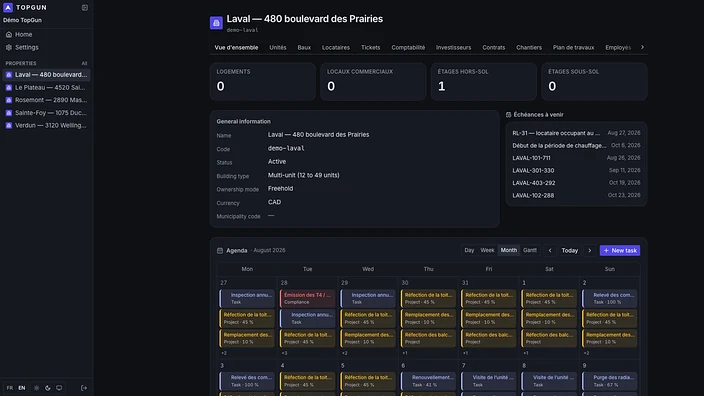Click the Sainte-Foy property icon
This screenshot has width=704, height=396.
click(9, 113)
